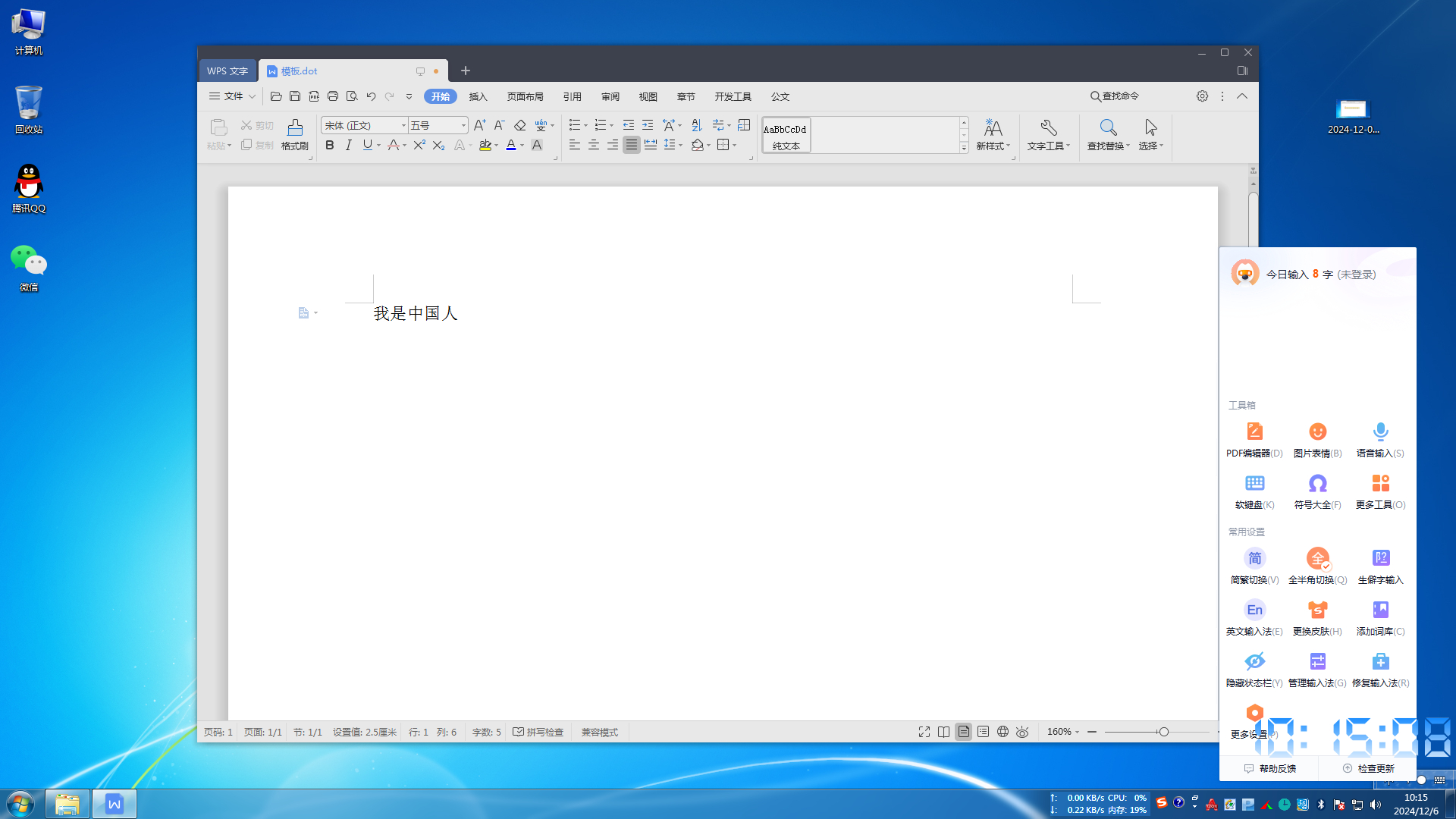Open new document tab with plus button
Screen dimensions: 1456x819
click(x=466, y=71)
